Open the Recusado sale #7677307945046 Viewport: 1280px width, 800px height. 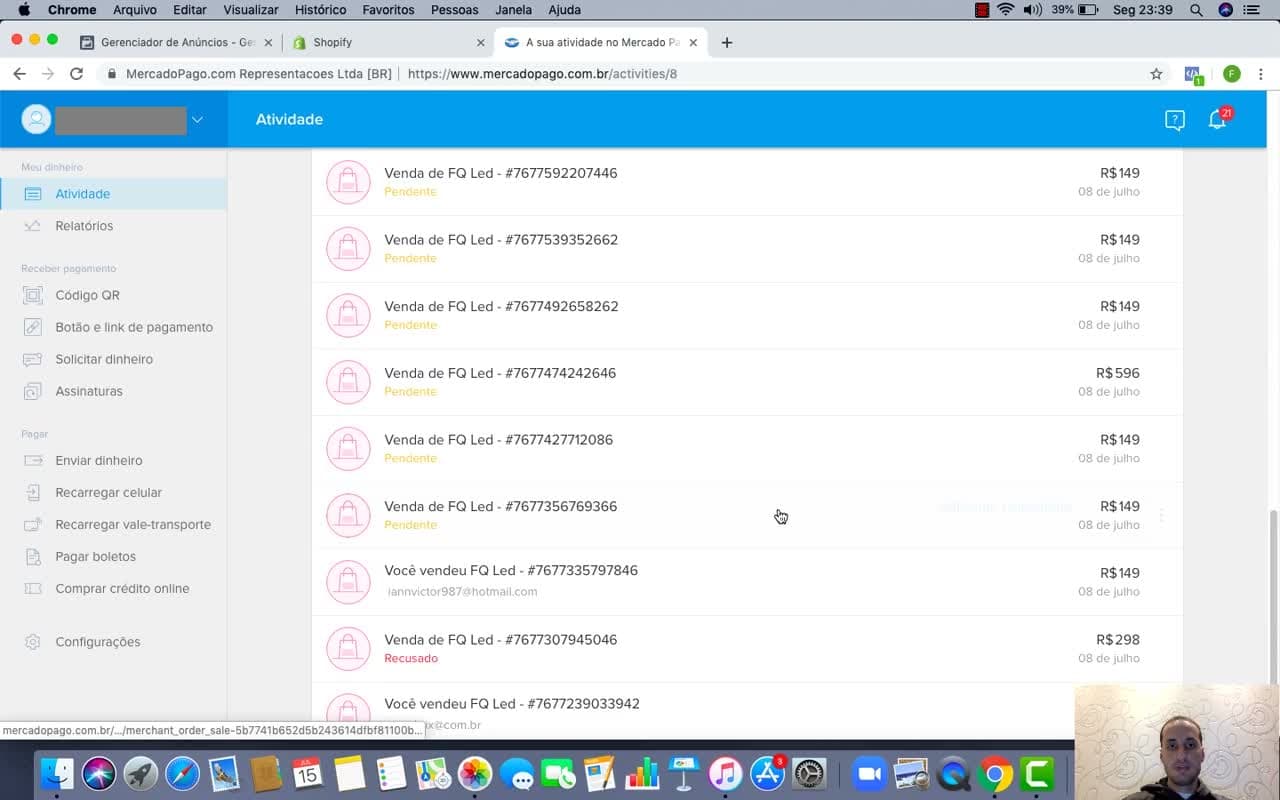click(747, 649)
